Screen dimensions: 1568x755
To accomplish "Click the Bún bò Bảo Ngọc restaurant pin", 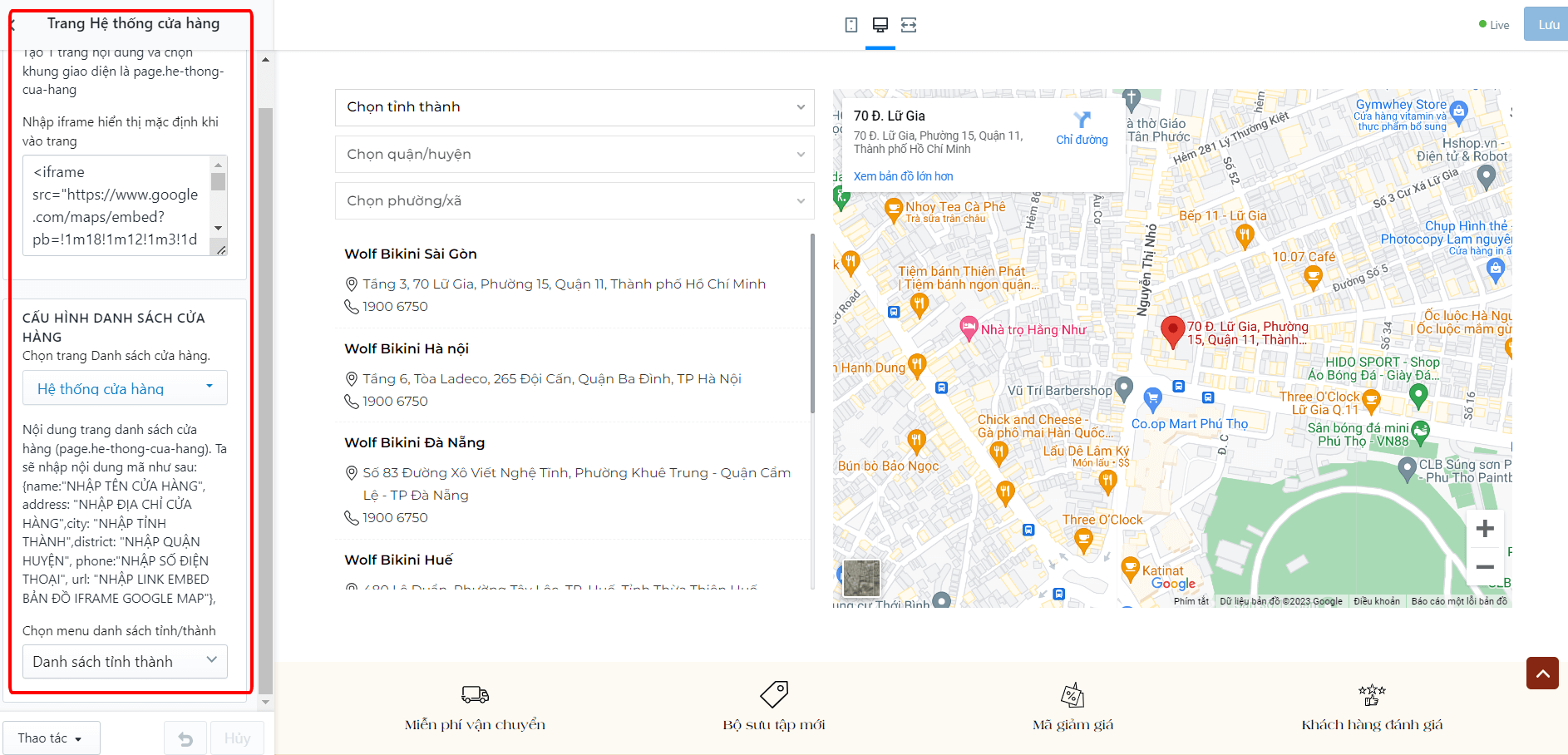I will 916,442.
